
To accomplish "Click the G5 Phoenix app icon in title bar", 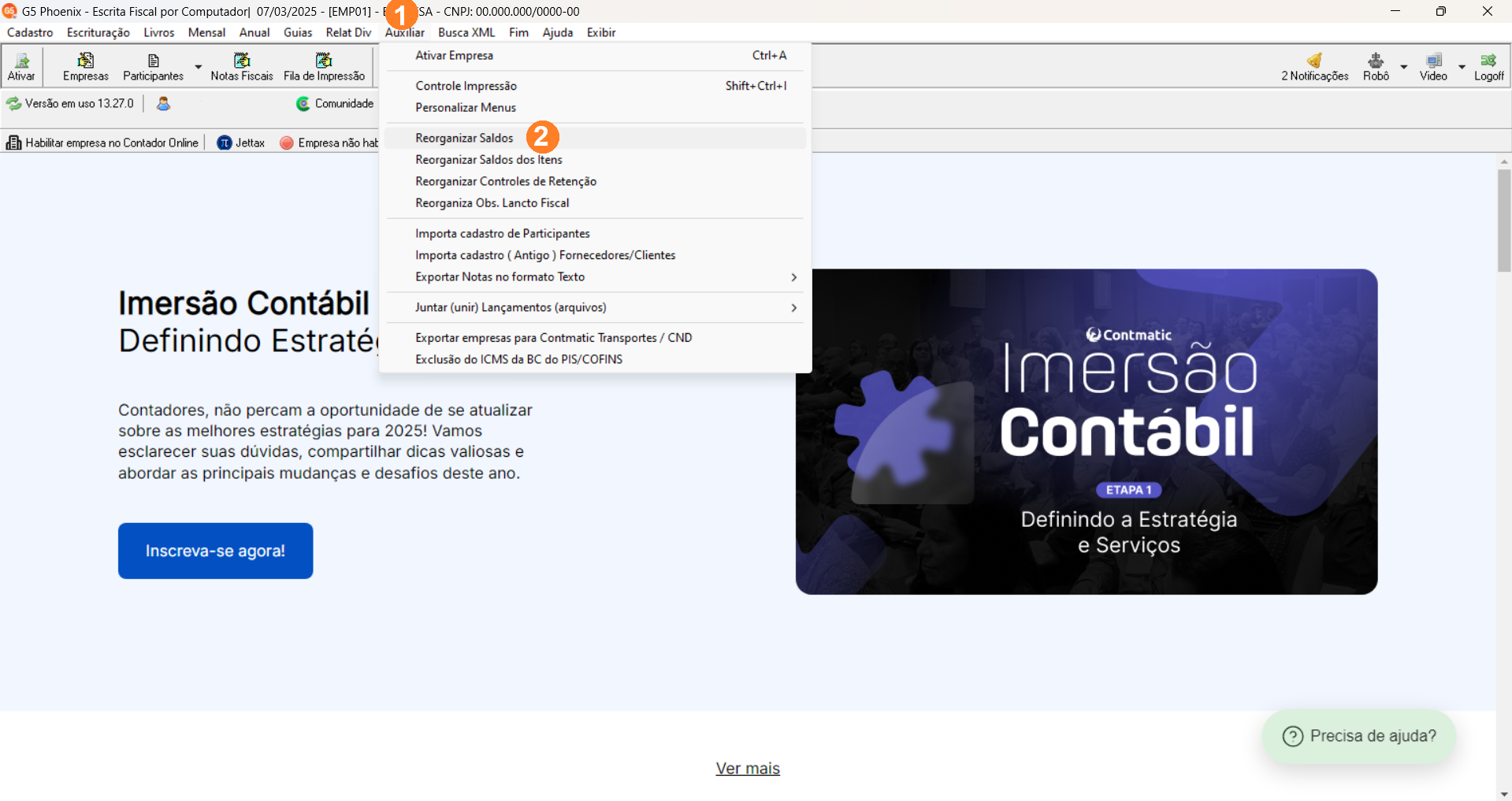I will click(x=9, y=11).
